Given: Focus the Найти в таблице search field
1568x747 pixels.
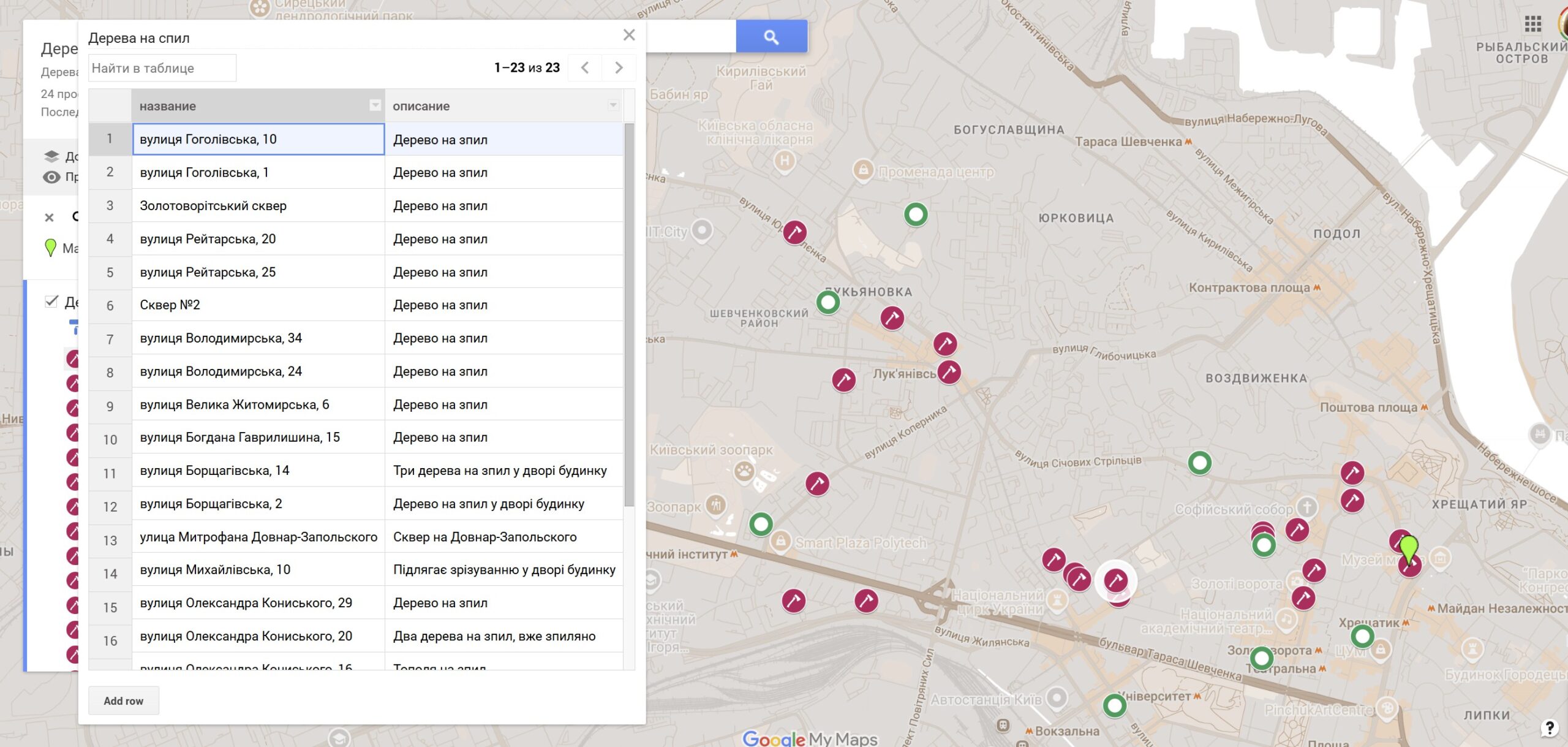Looking at the screenshot, I should (162, 68).
